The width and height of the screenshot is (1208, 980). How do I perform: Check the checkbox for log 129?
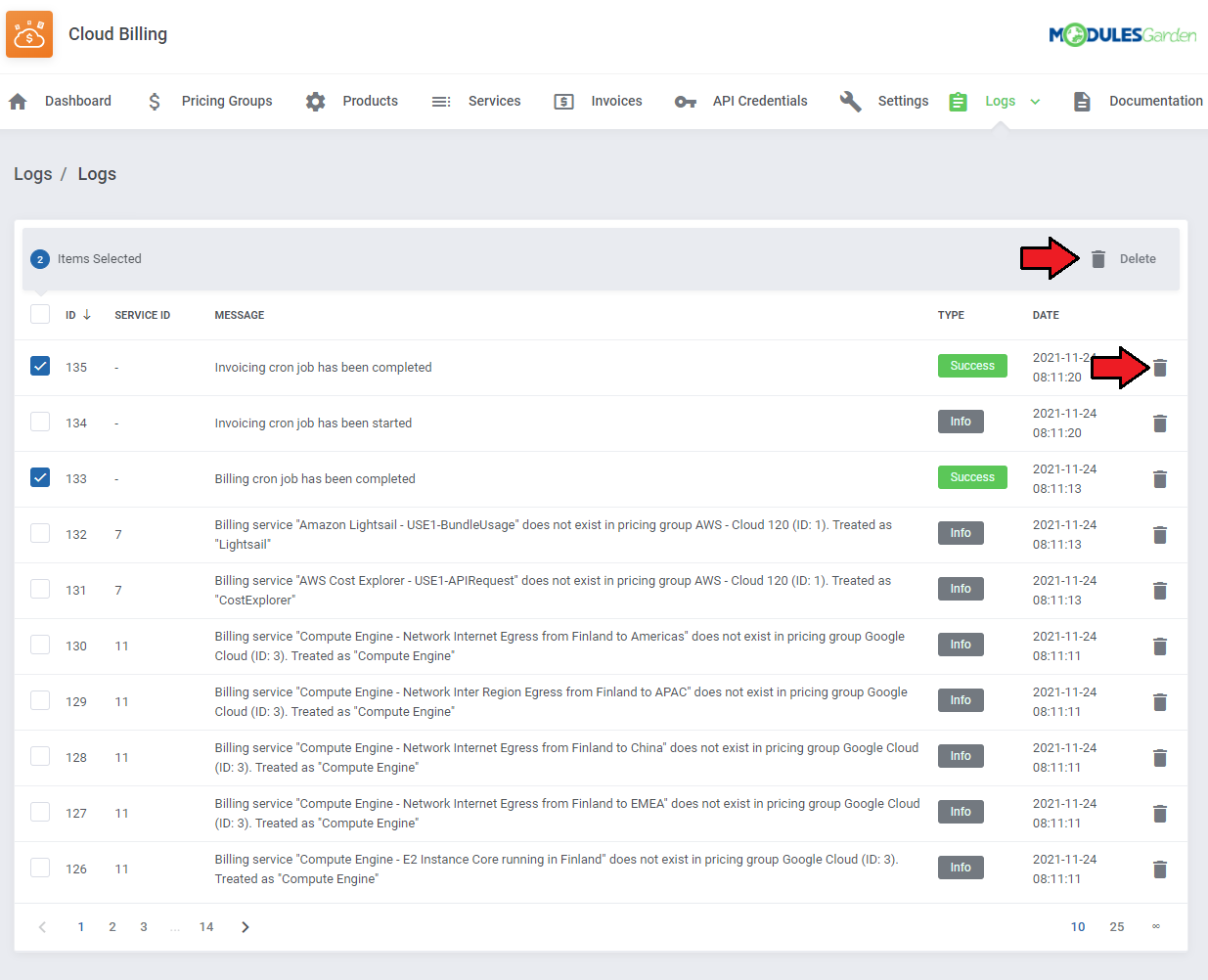pyautogui.click(x=40, y=700)
